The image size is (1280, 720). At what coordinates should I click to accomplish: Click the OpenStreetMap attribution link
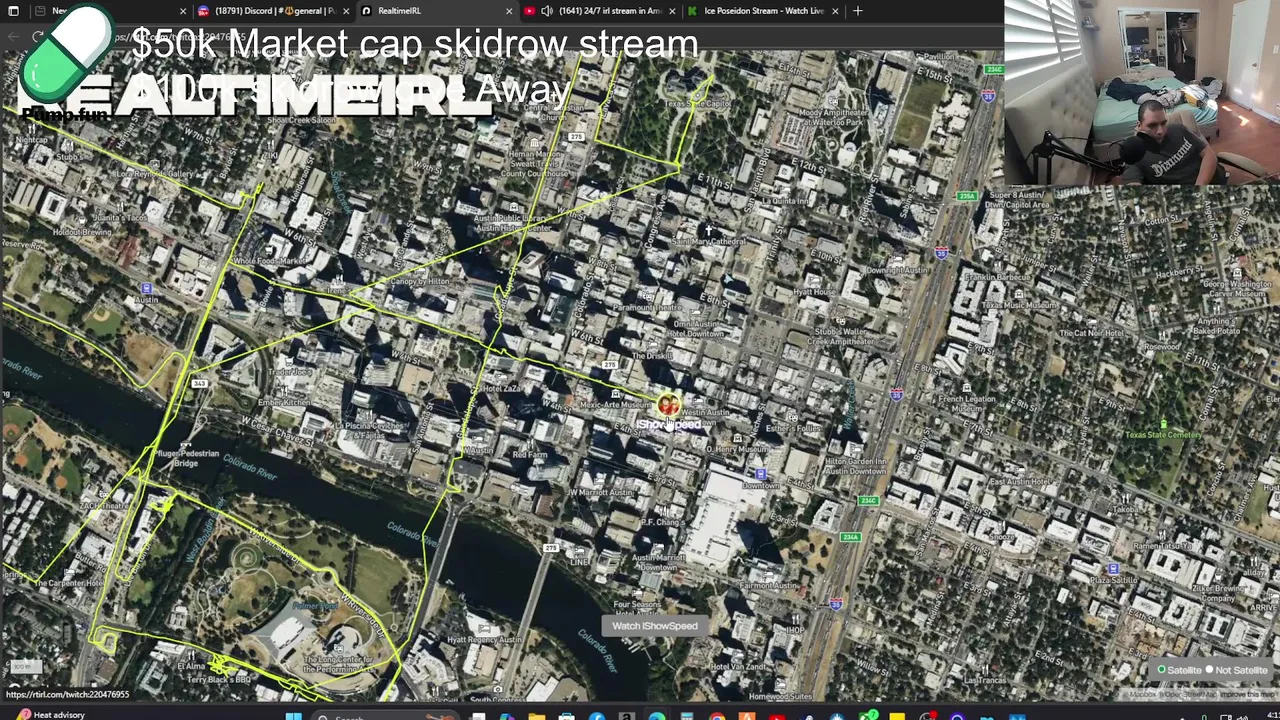tap(1187, 695)
